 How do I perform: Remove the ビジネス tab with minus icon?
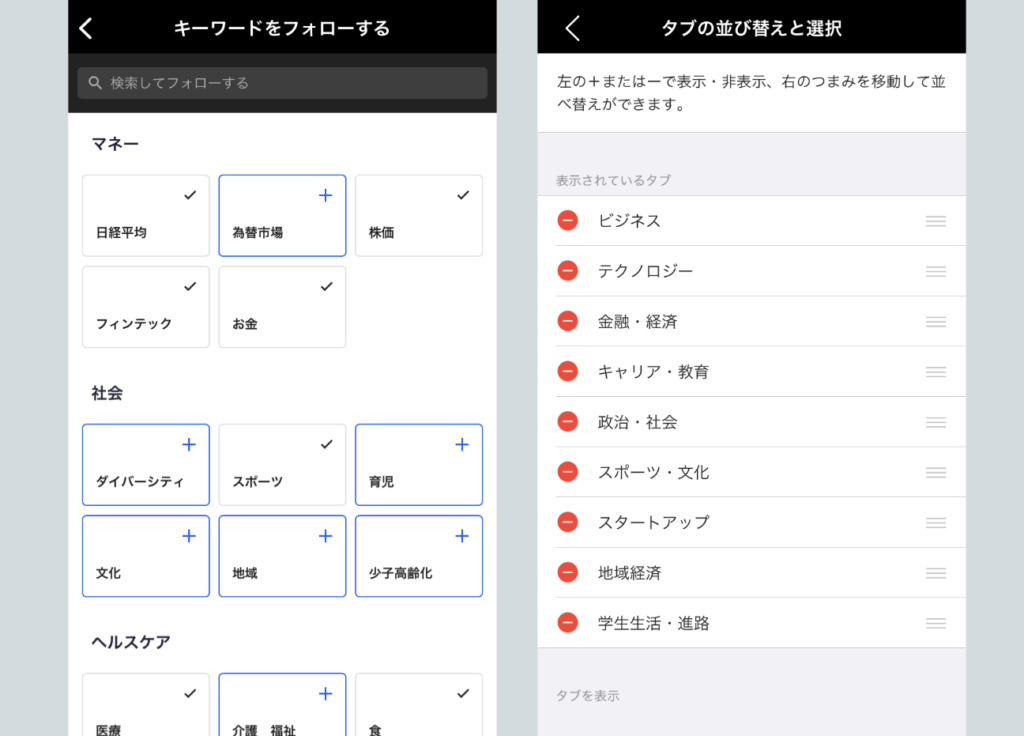(568, 221)
